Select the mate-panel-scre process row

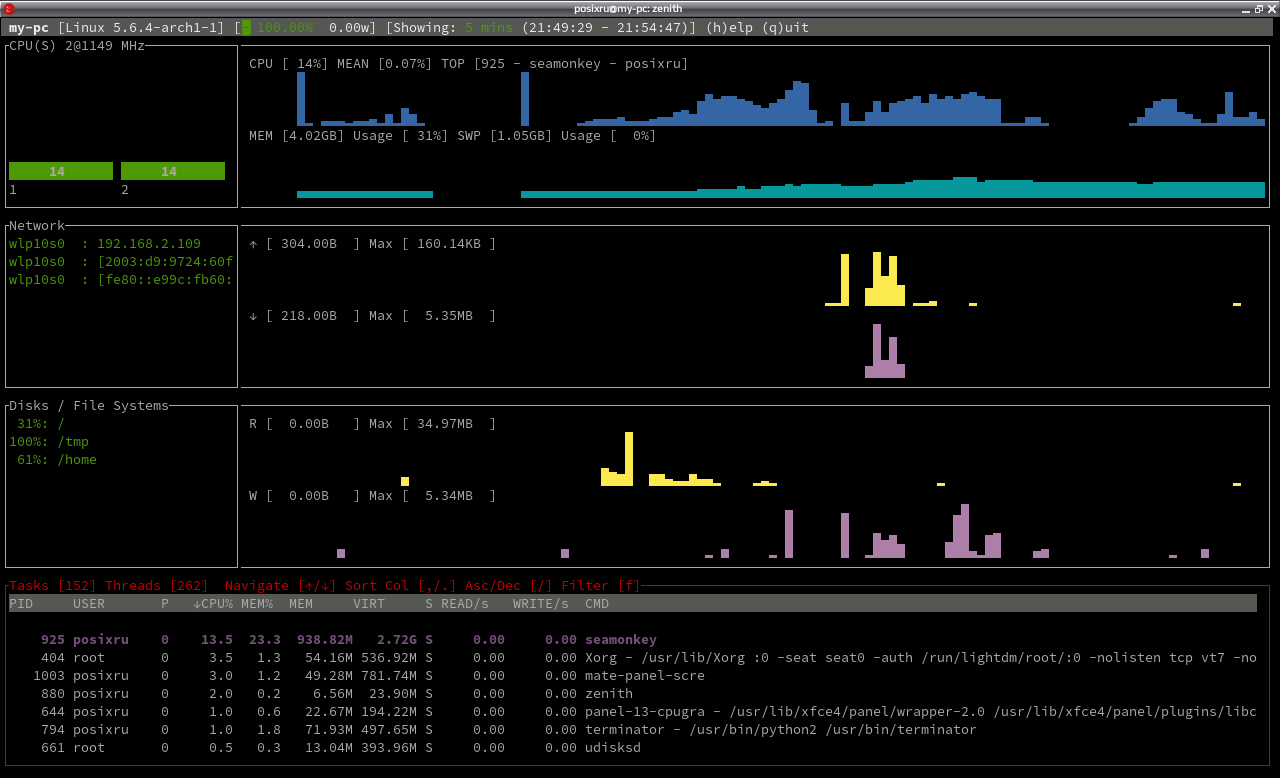633,676
